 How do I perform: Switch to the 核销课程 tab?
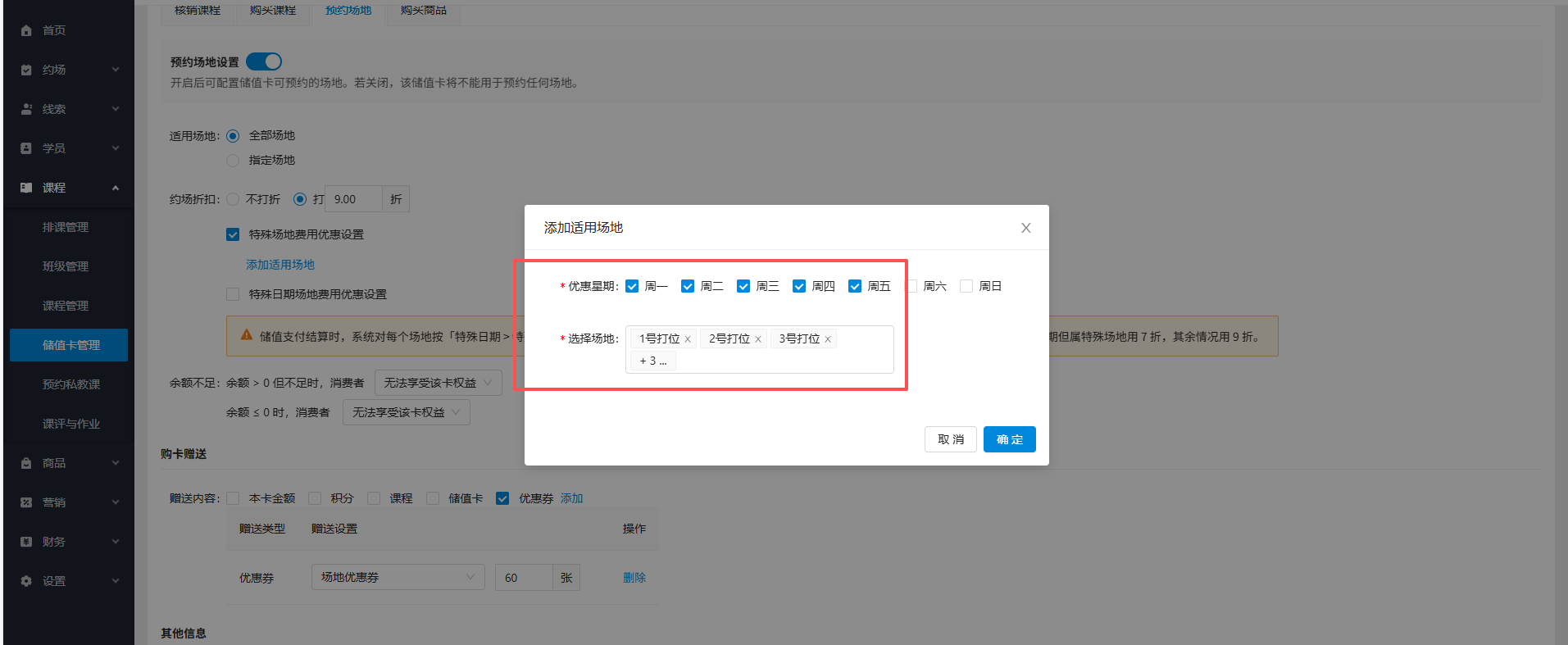click(198, 11)
